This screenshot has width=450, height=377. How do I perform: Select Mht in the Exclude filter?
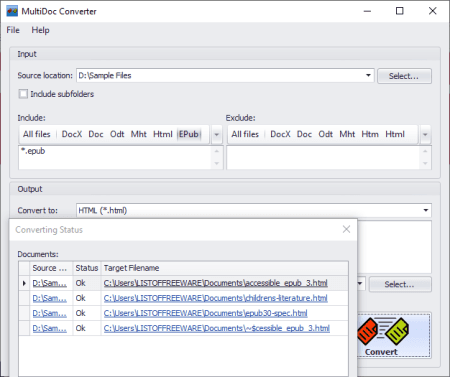pyautogui.click(x=347, y=134)
